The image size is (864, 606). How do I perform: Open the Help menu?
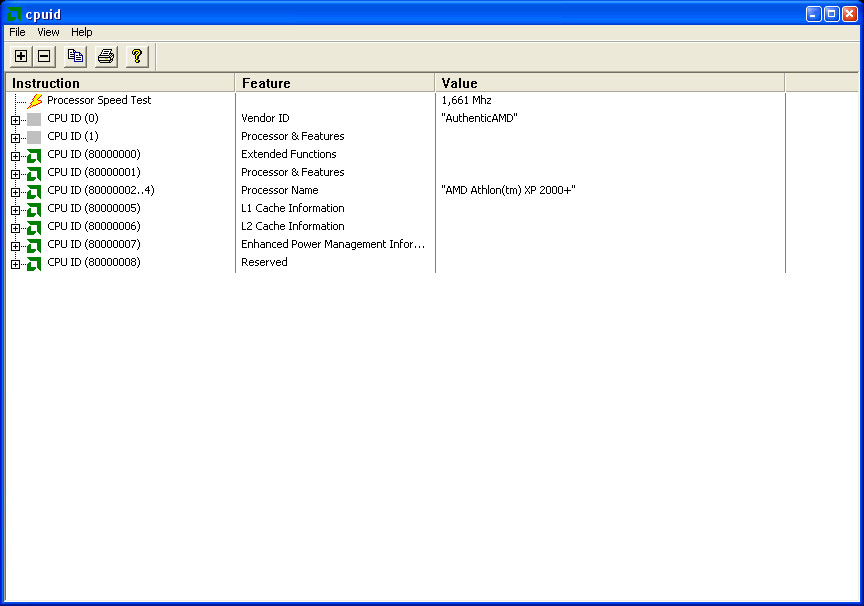pos(82,32)
